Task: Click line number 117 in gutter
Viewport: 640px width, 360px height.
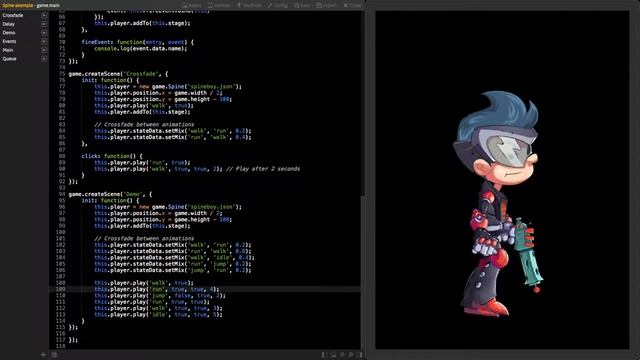Action: 60,340
